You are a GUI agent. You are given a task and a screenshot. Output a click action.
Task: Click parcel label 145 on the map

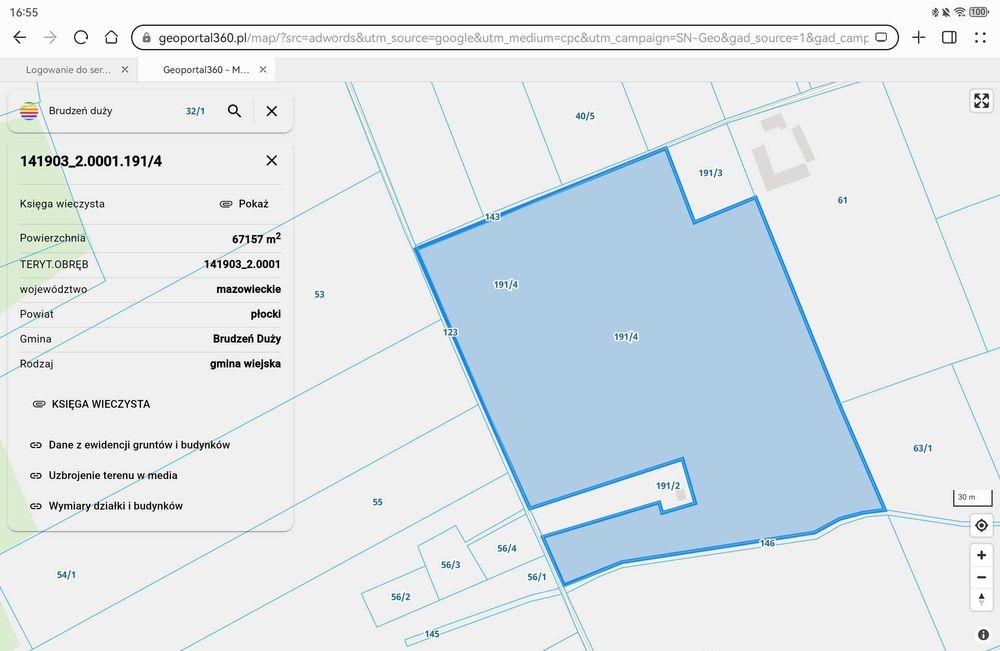pyautogui.click(x=432, y=634)
